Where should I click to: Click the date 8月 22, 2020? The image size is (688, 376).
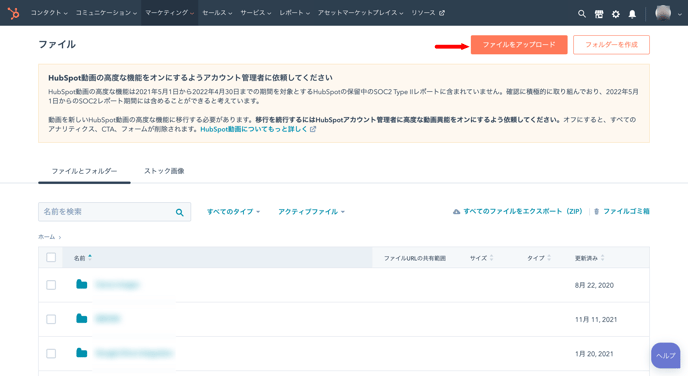tap(594, 285)
